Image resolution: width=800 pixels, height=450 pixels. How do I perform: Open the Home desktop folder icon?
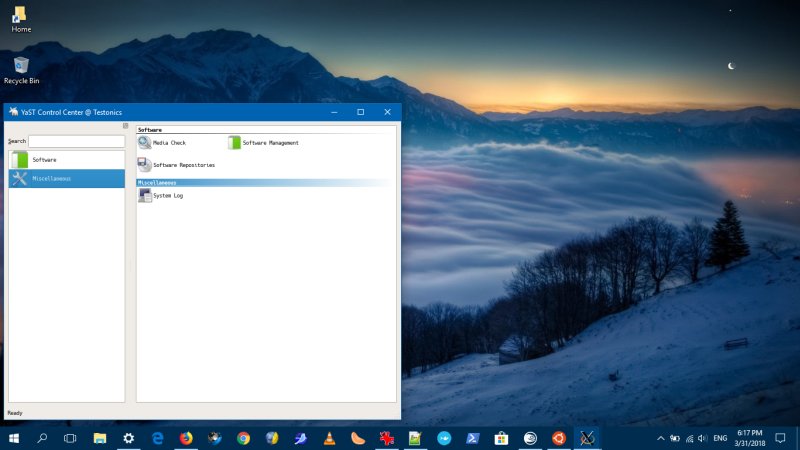[x=21, y=19]
